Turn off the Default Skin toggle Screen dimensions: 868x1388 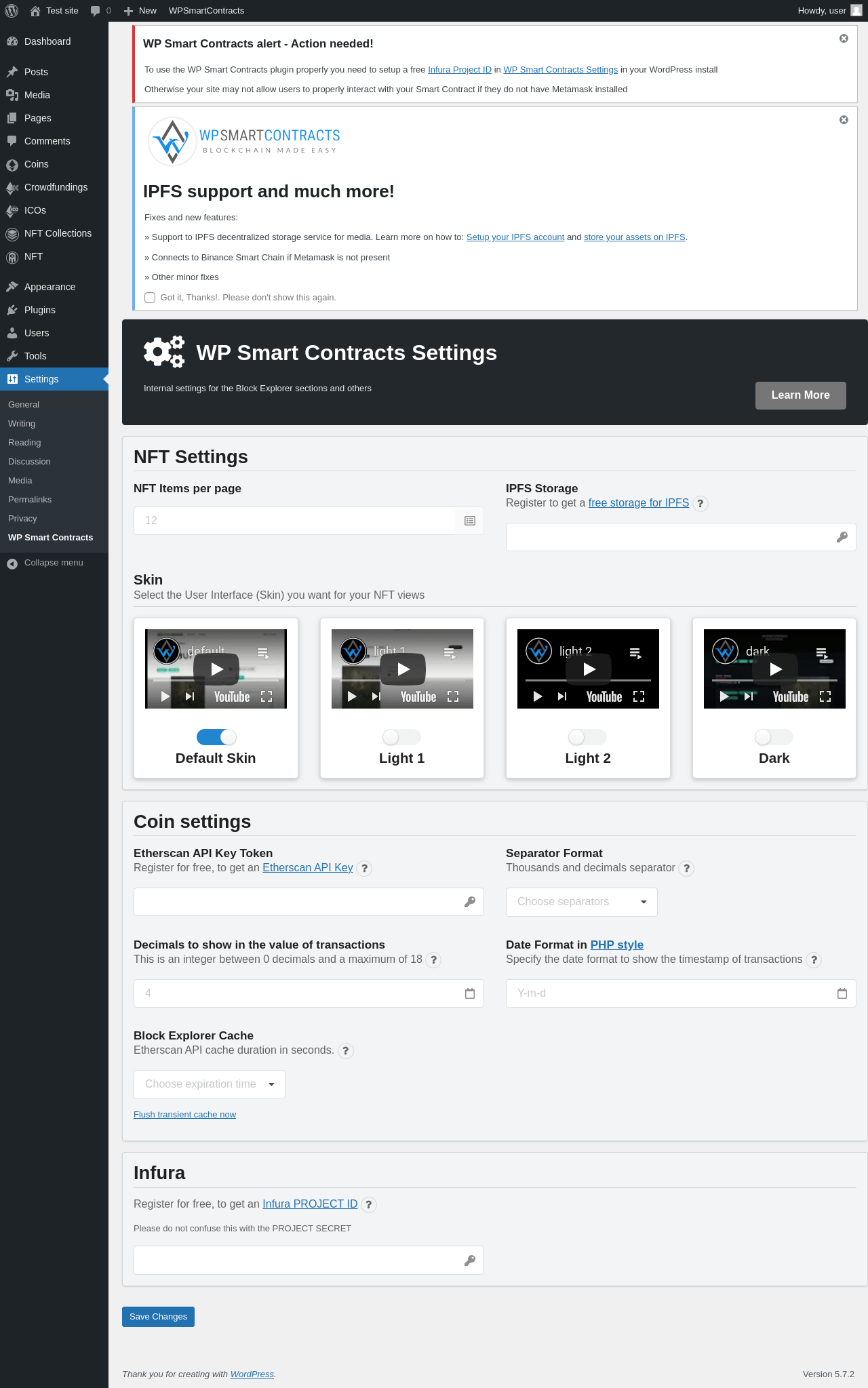tap(216, 737)
